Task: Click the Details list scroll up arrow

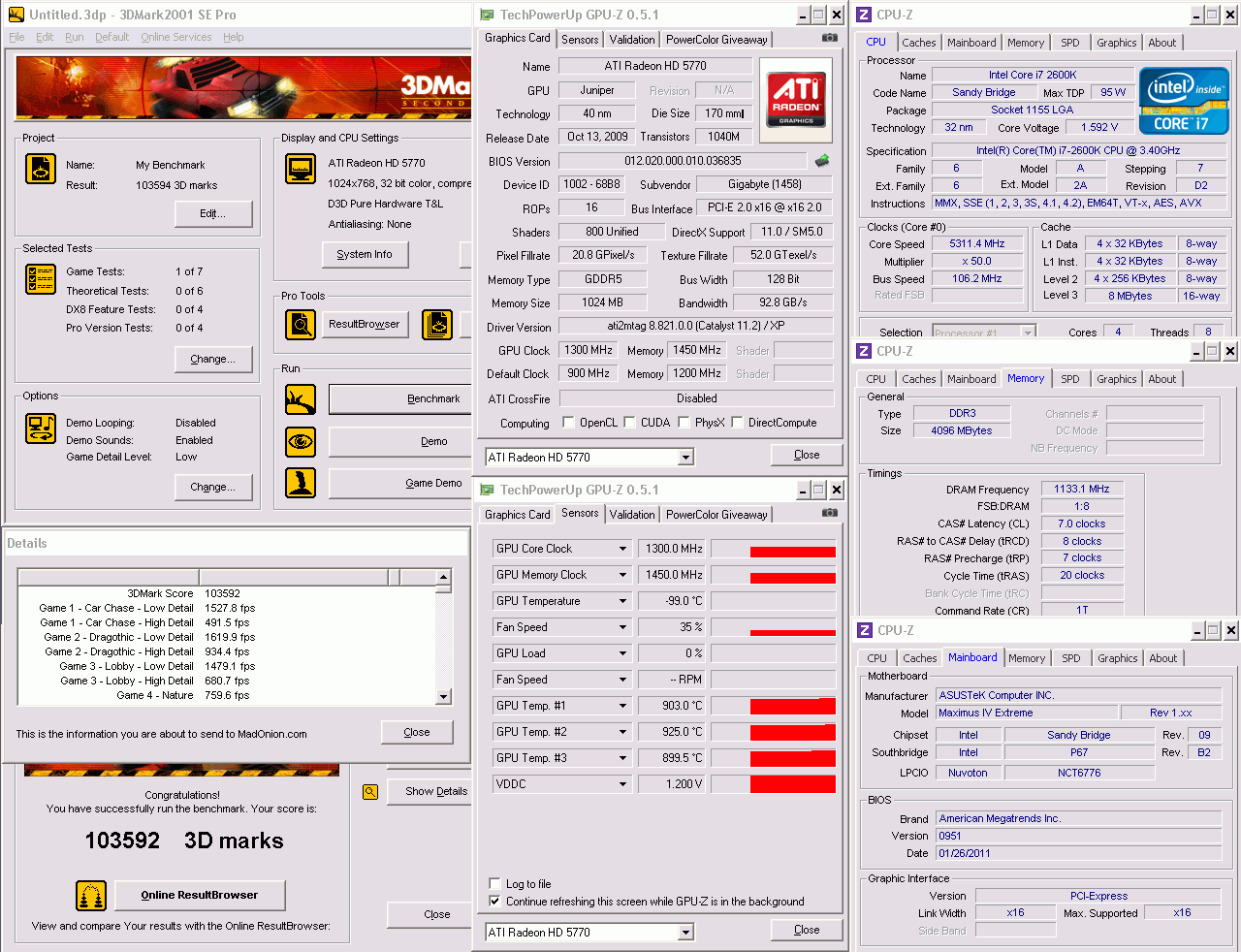Action: click(443, 577)
